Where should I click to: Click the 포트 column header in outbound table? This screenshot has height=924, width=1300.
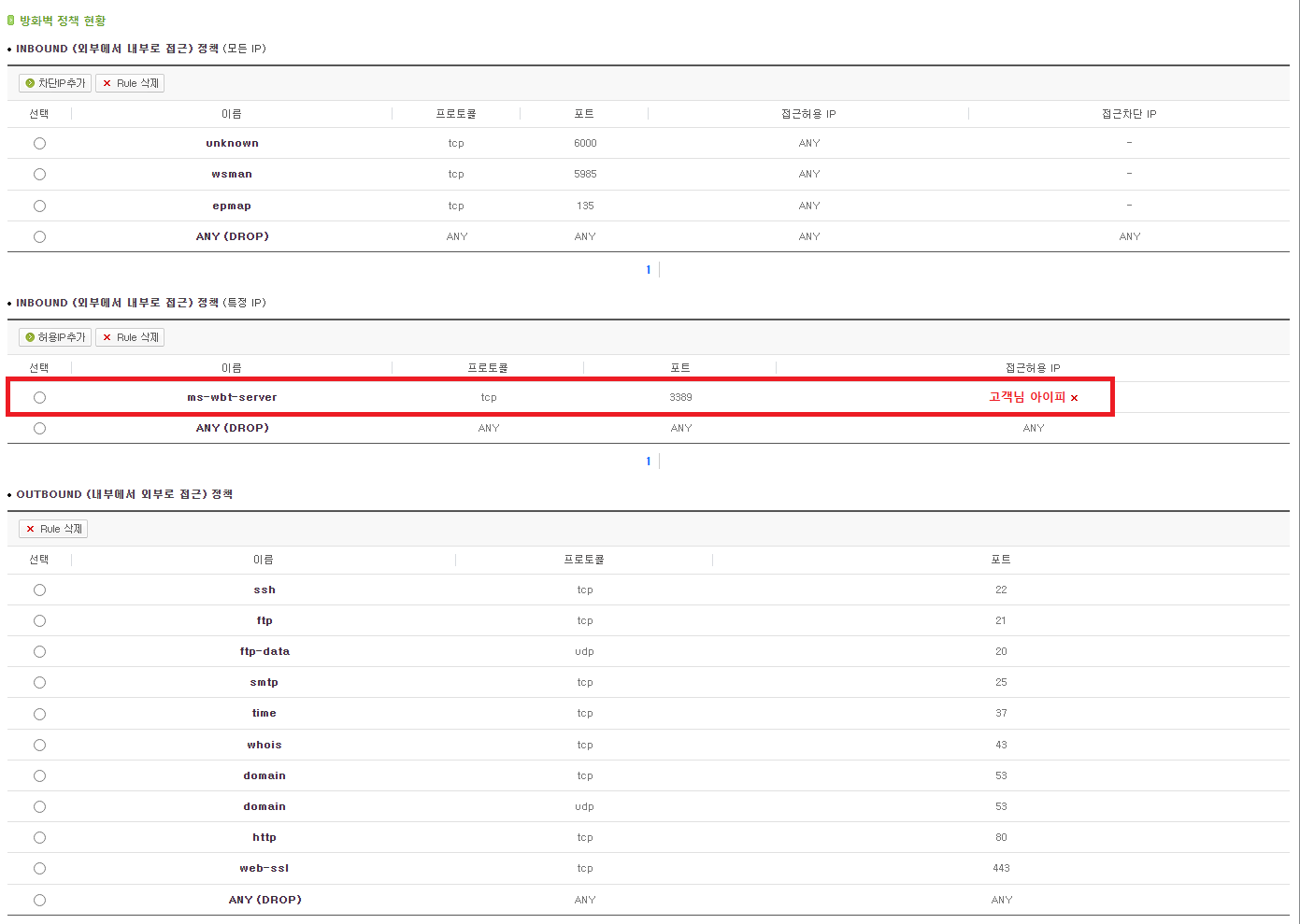click(1001, 559)
